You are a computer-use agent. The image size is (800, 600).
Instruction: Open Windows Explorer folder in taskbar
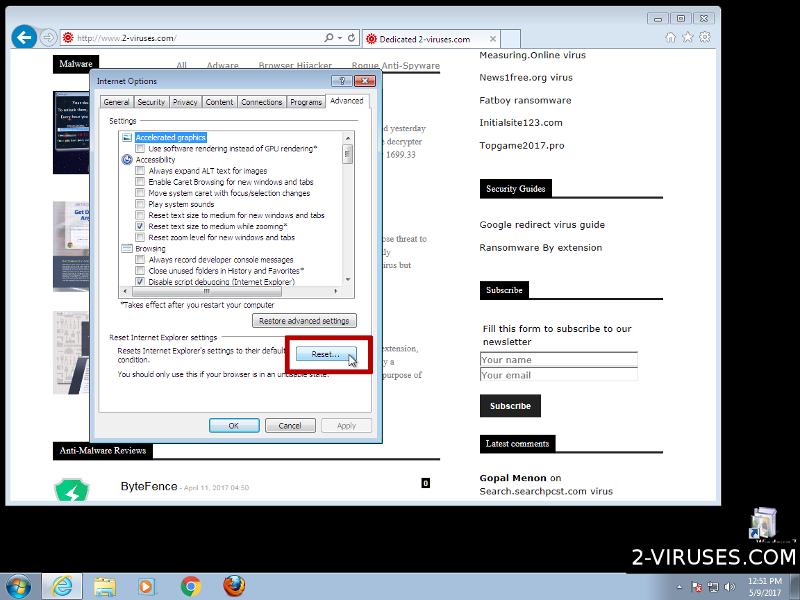[x=105, y=585]
